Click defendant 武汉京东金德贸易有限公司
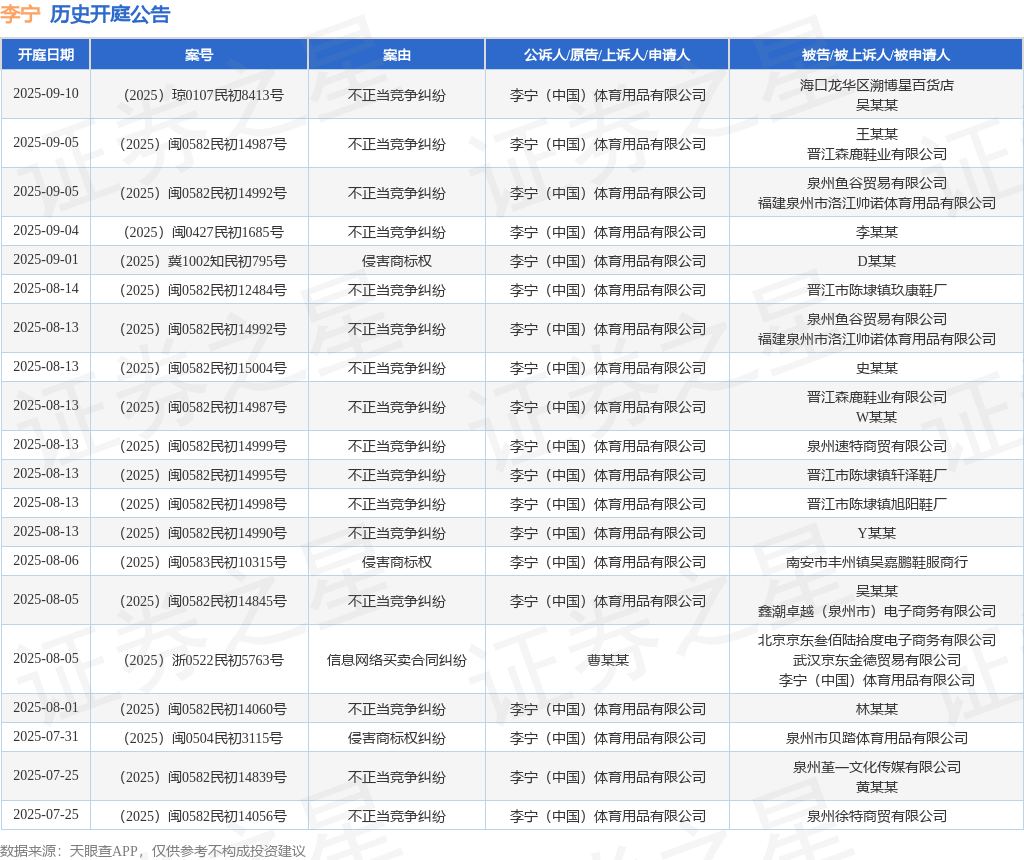The width and height of the screenshot is (1024, 860). pyautogui.click(x=876, y=660)
